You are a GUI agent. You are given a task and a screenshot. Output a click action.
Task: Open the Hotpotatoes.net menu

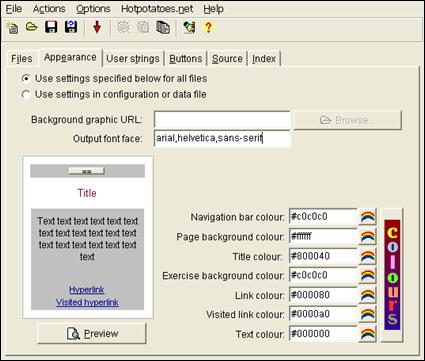(x=157, y=9)
